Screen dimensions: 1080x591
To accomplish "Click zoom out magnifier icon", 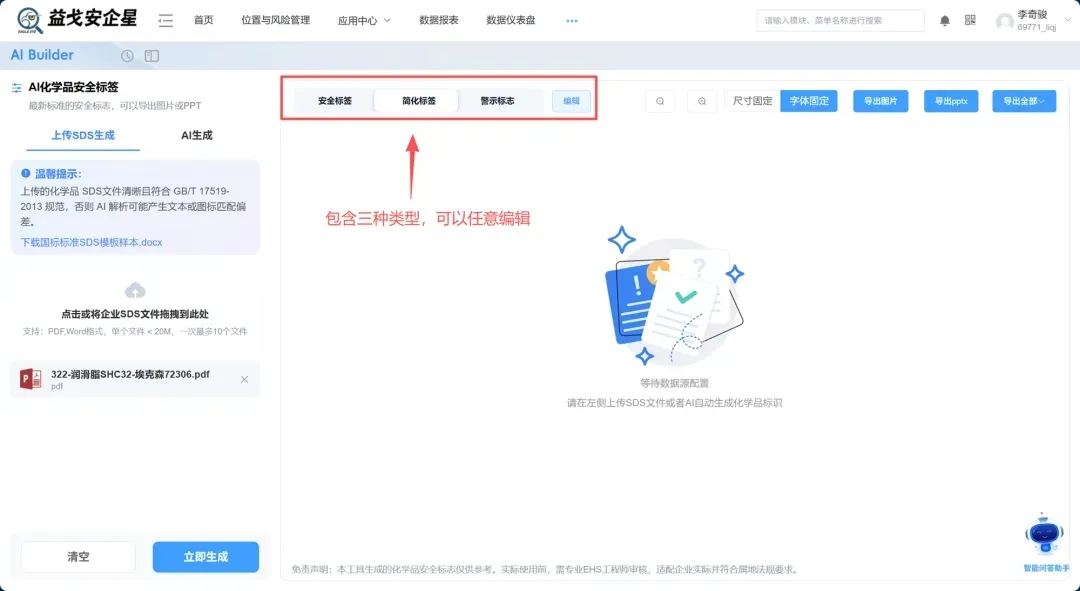I will [660, 101].
